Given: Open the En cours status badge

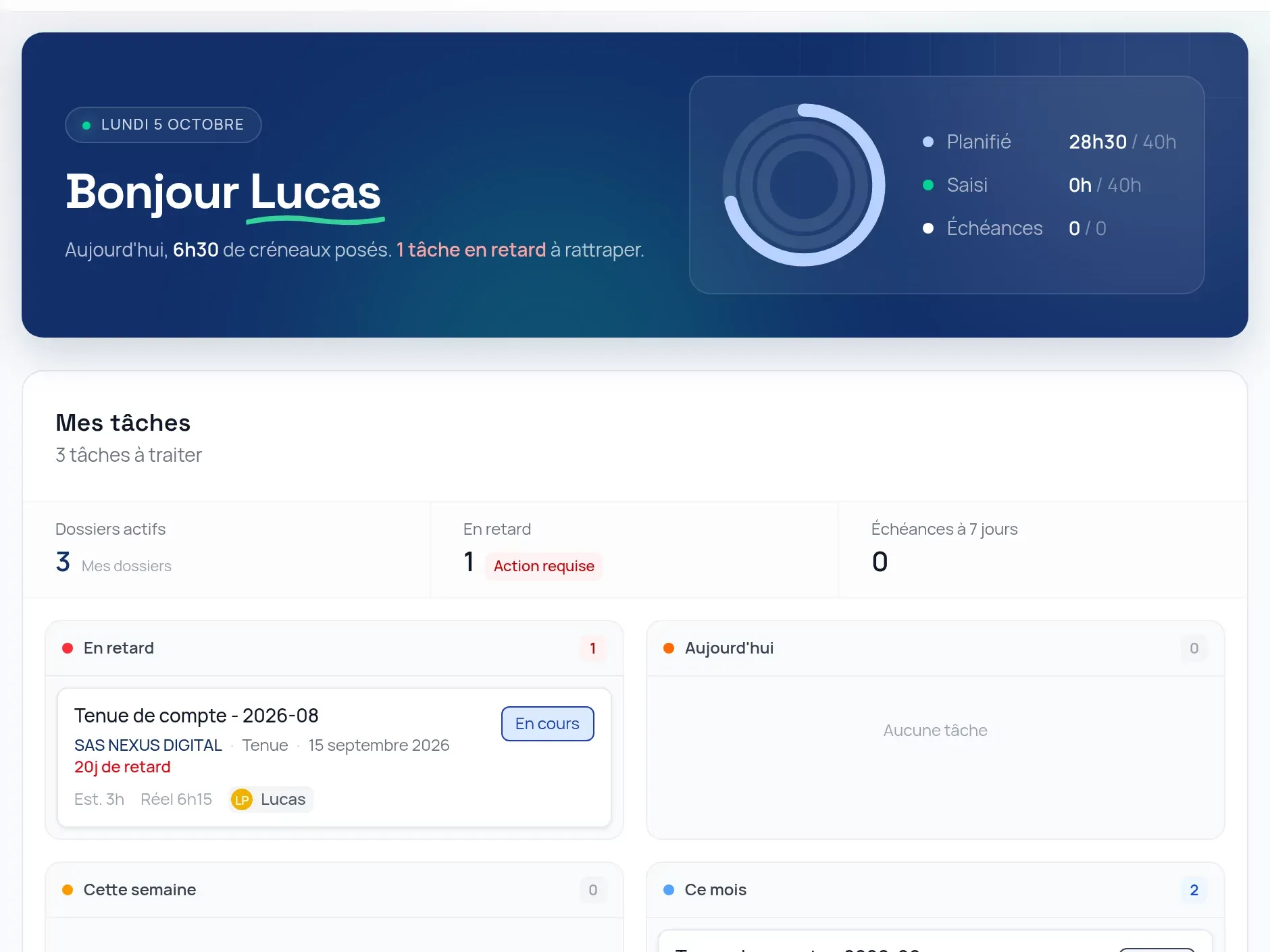Looking at the screenshot, I should tap(548, 724).
